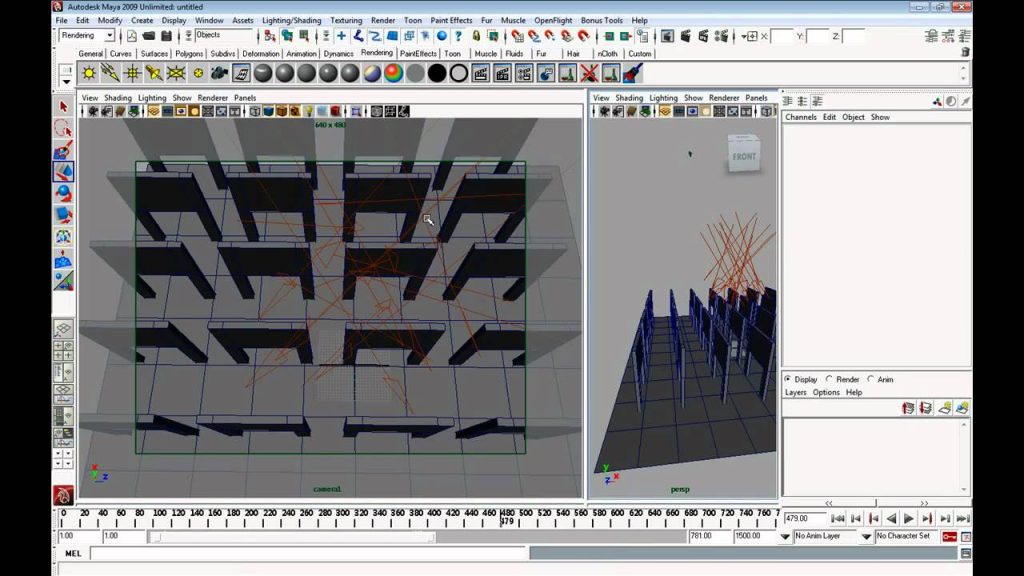Image resolution: width=1024 pixels, height=576 pixels.
Task: Open the Objects selection mask dropdown
Action: 223,35
